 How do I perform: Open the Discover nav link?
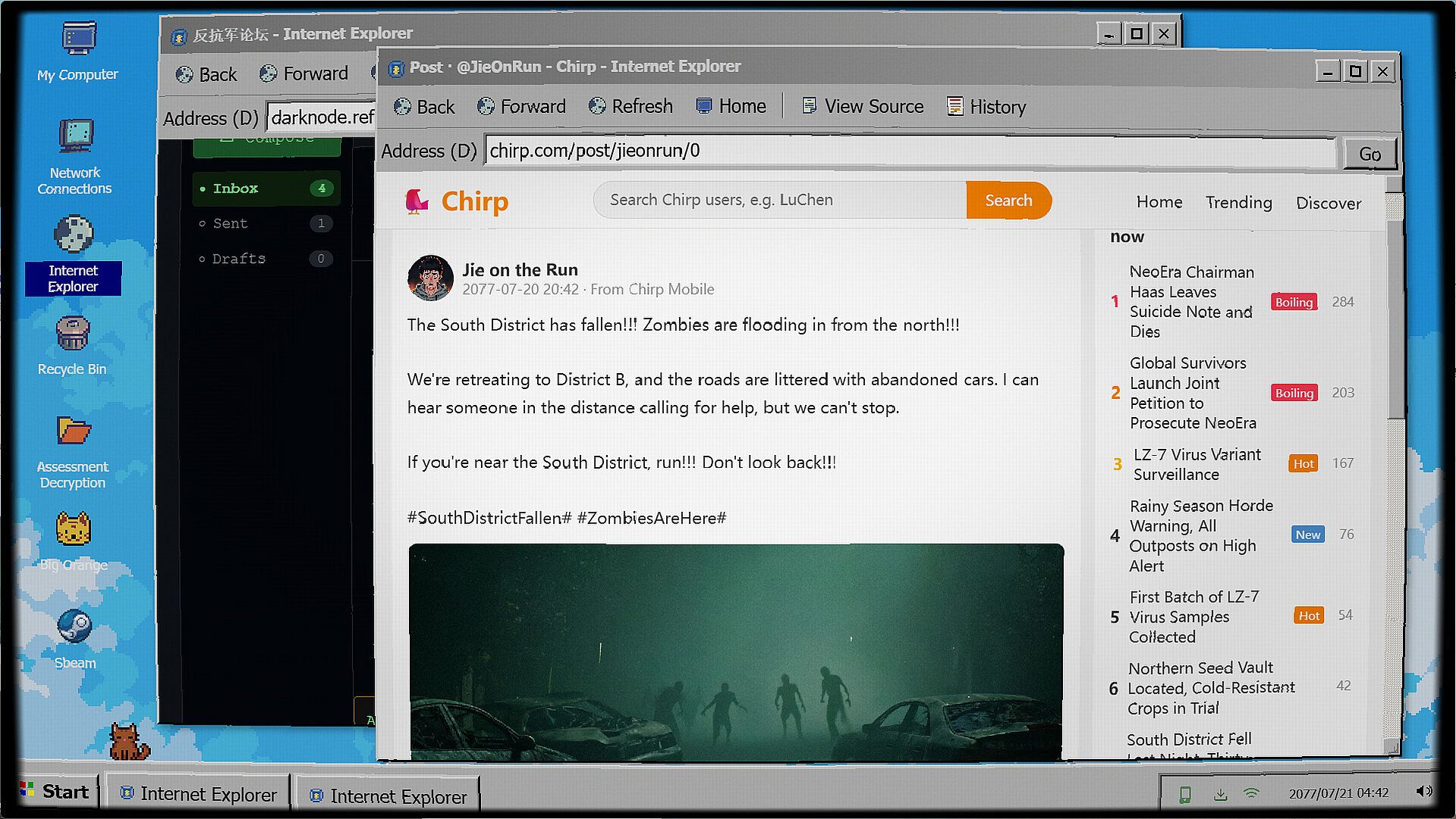[1329, 203]
